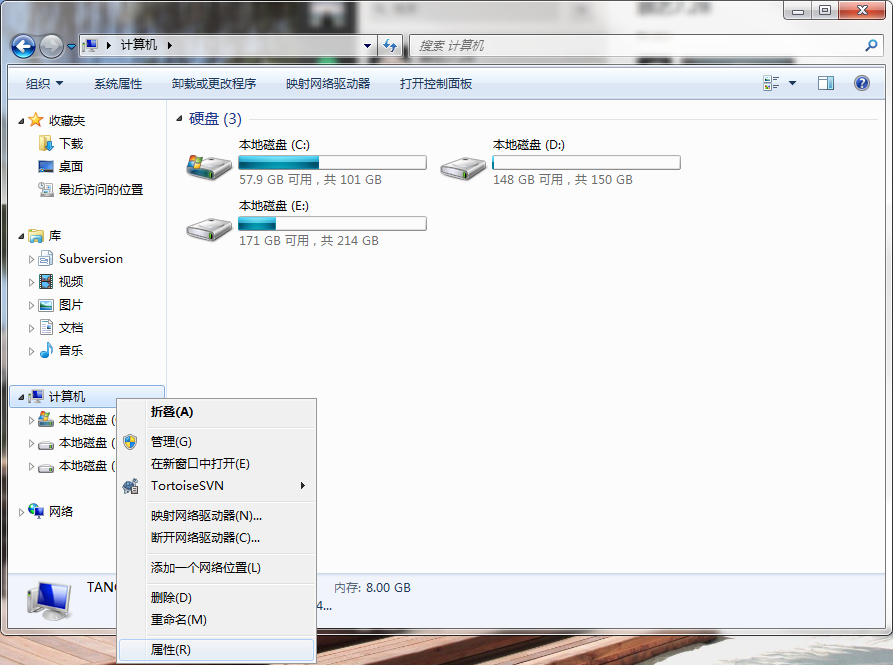This screenshot has height=665, width=893.
Task: Click 卸载或更改程序
Action: point(214,84)
